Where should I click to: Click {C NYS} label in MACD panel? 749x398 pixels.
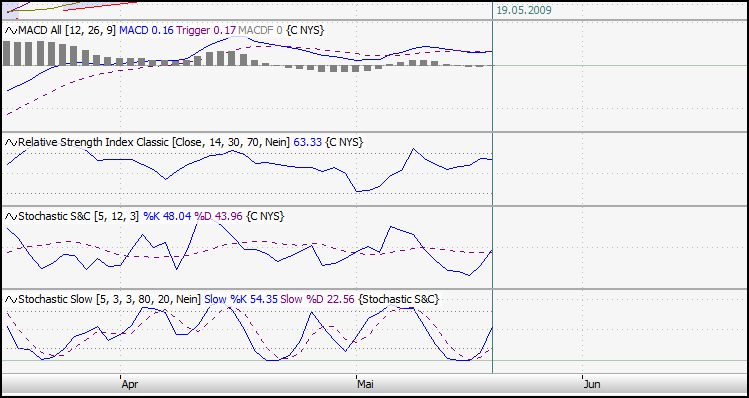click(x=306, y=31)
